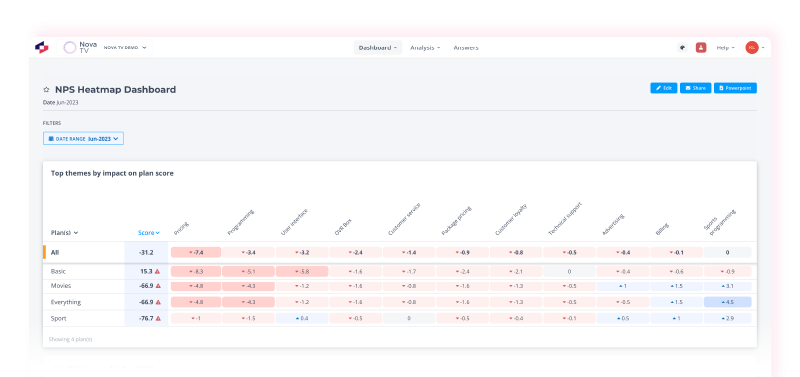800x377 pixels.
Task: Click the Customer loyalty column header
Action: 511,220
